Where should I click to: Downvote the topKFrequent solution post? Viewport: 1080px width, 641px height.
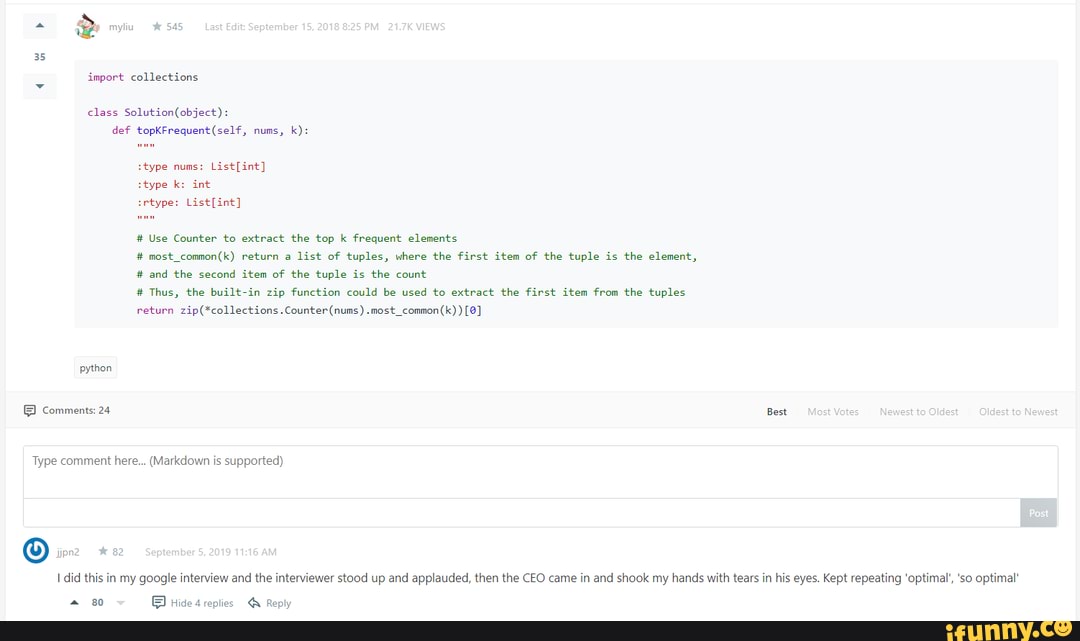coord(39,87)
